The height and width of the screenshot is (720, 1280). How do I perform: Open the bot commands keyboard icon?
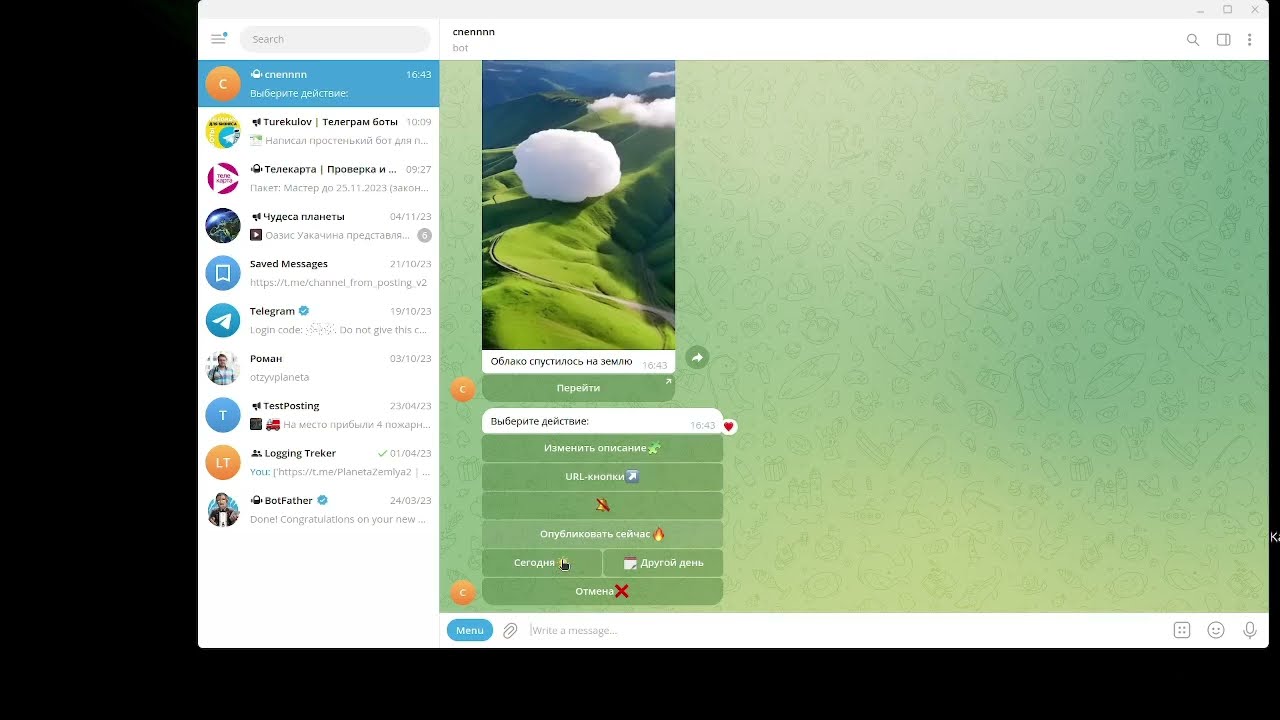(1182, 630)
